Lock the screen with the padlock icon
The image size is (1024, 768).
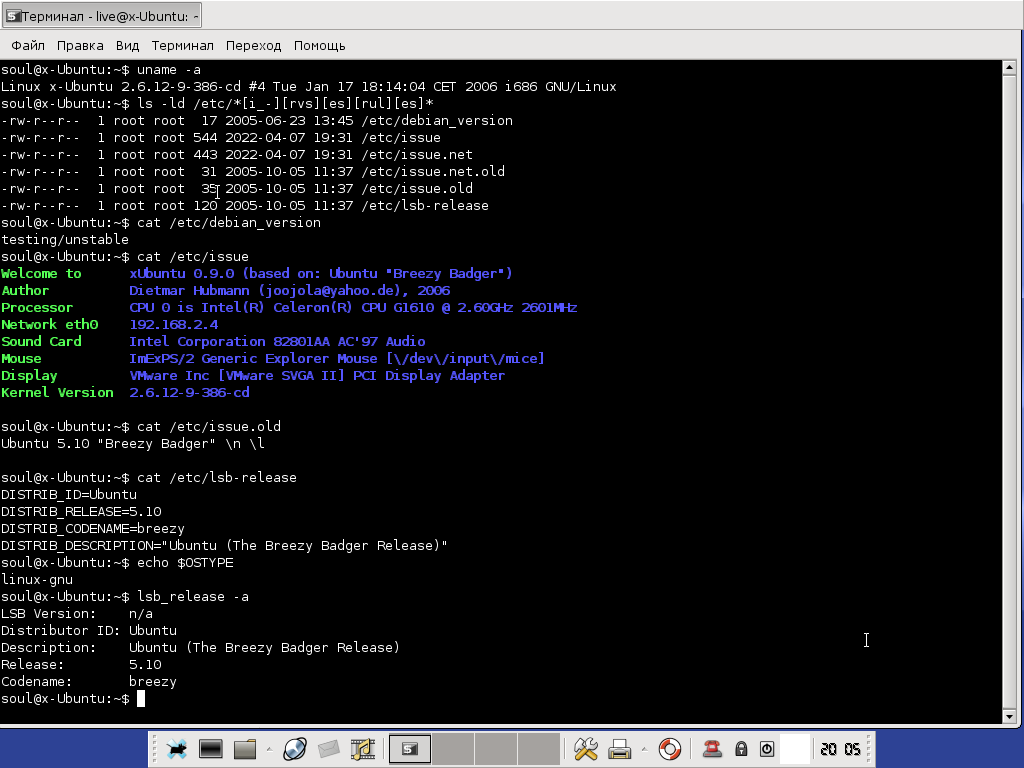[741, 748]
